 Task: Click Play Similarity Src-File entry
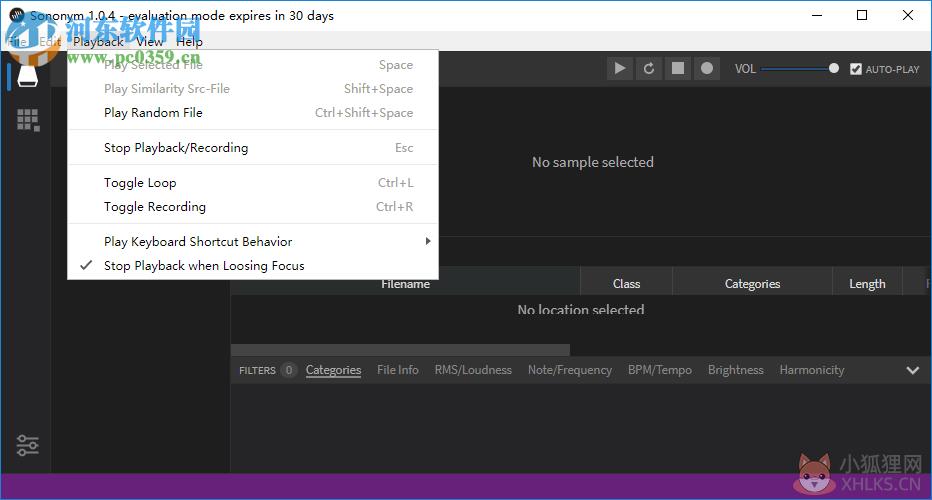tap(253, 89)
